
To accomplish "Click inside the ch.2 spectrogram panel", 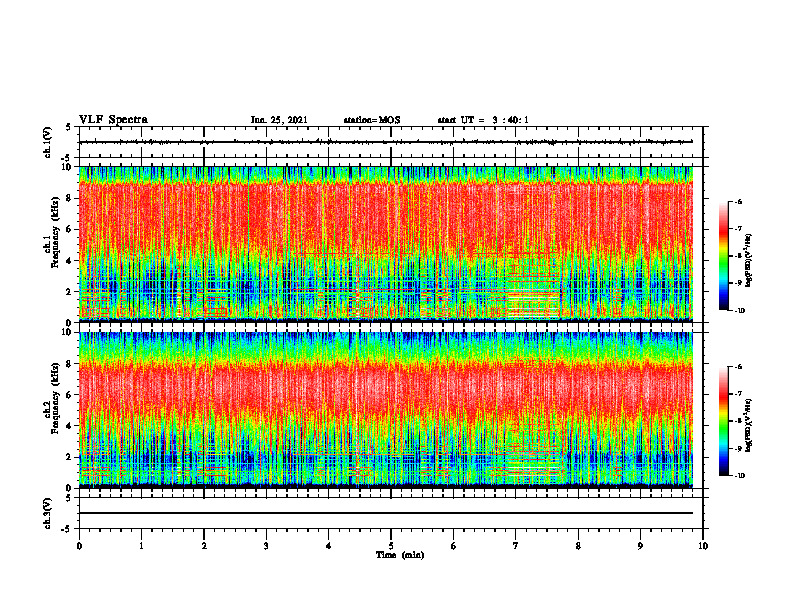I will [x=386, y=410].
